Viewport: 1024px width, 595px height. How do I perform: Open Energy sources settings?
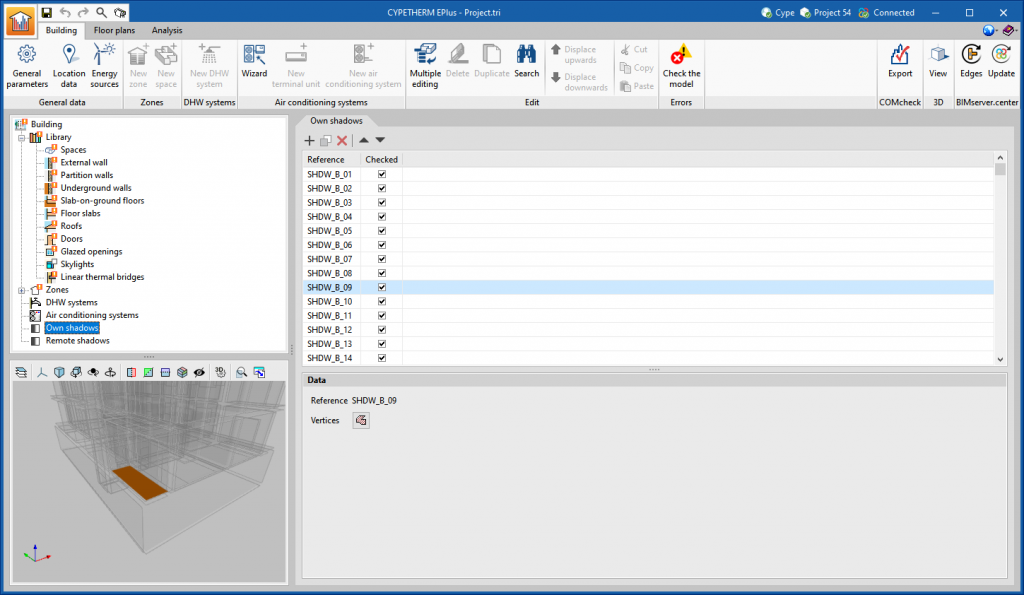104,65
